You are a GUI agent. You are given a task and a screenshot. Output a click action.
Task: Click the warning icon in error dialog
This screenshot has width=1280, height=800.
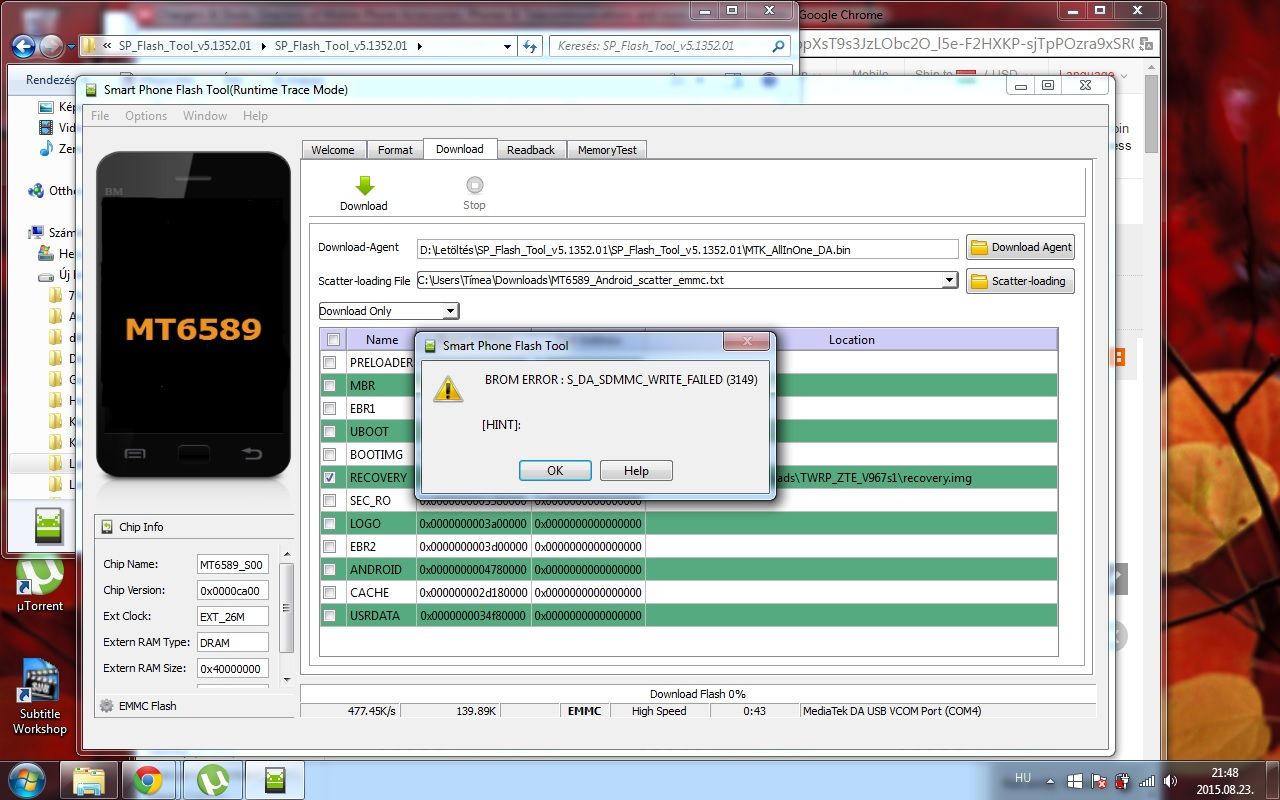(x=448, y=389)
